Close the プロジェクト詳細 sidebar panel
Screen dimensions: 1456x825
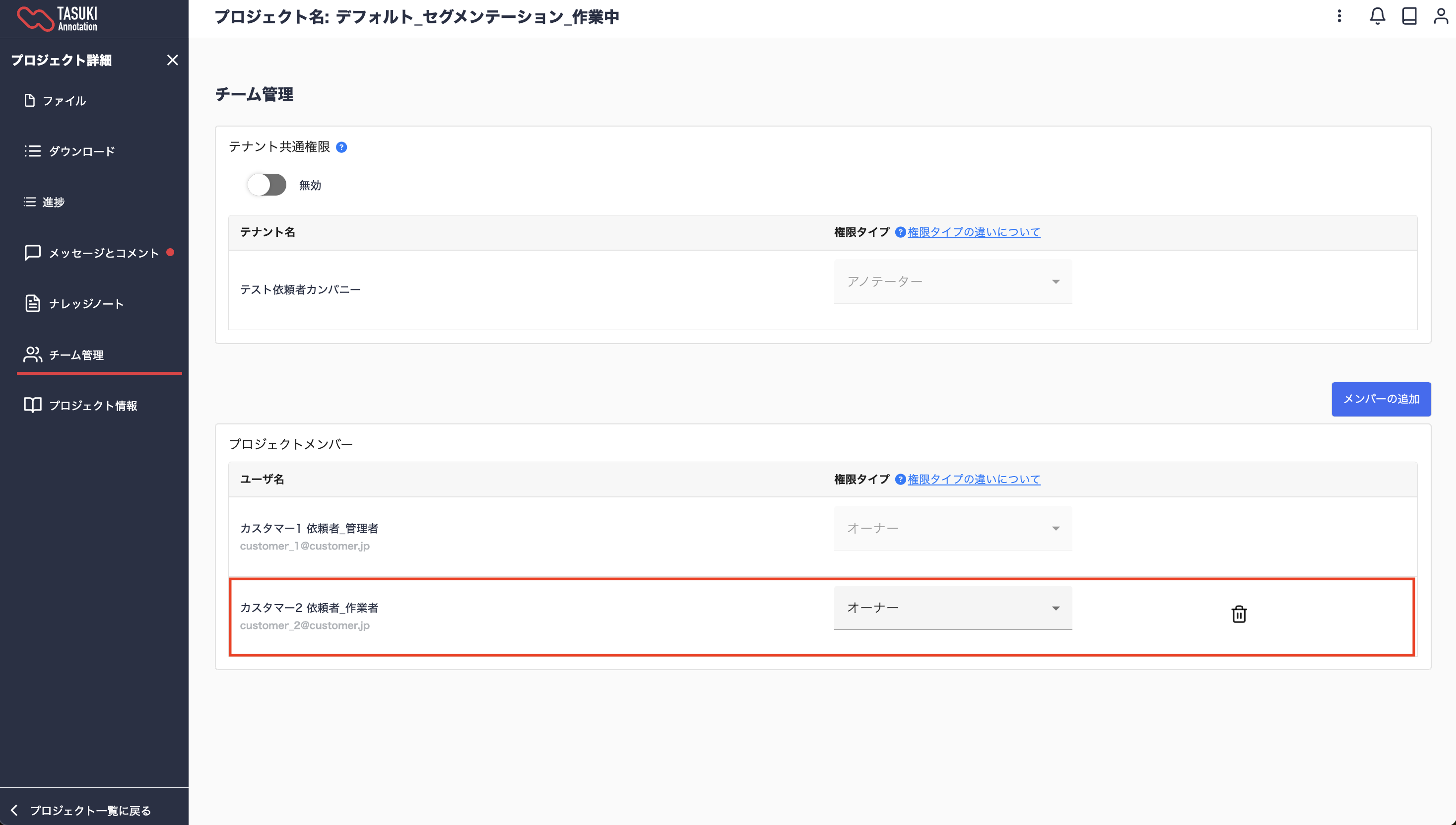point(173,60)
